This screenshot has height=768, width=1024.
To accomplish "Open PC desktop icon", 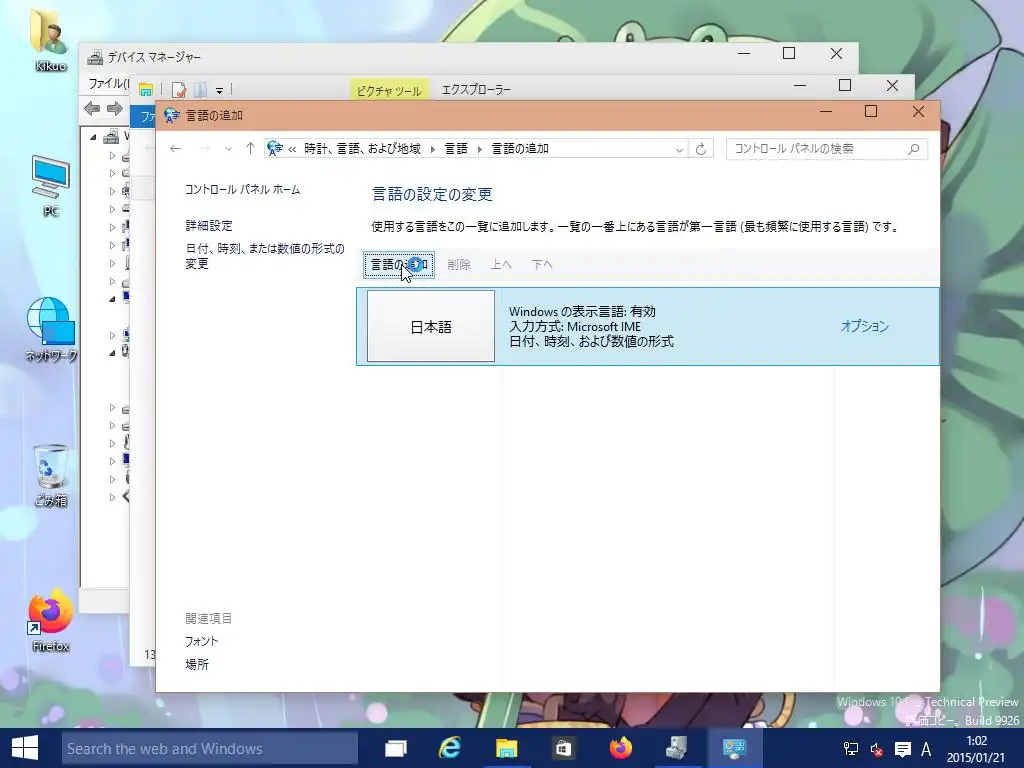I will pos(50,186).
